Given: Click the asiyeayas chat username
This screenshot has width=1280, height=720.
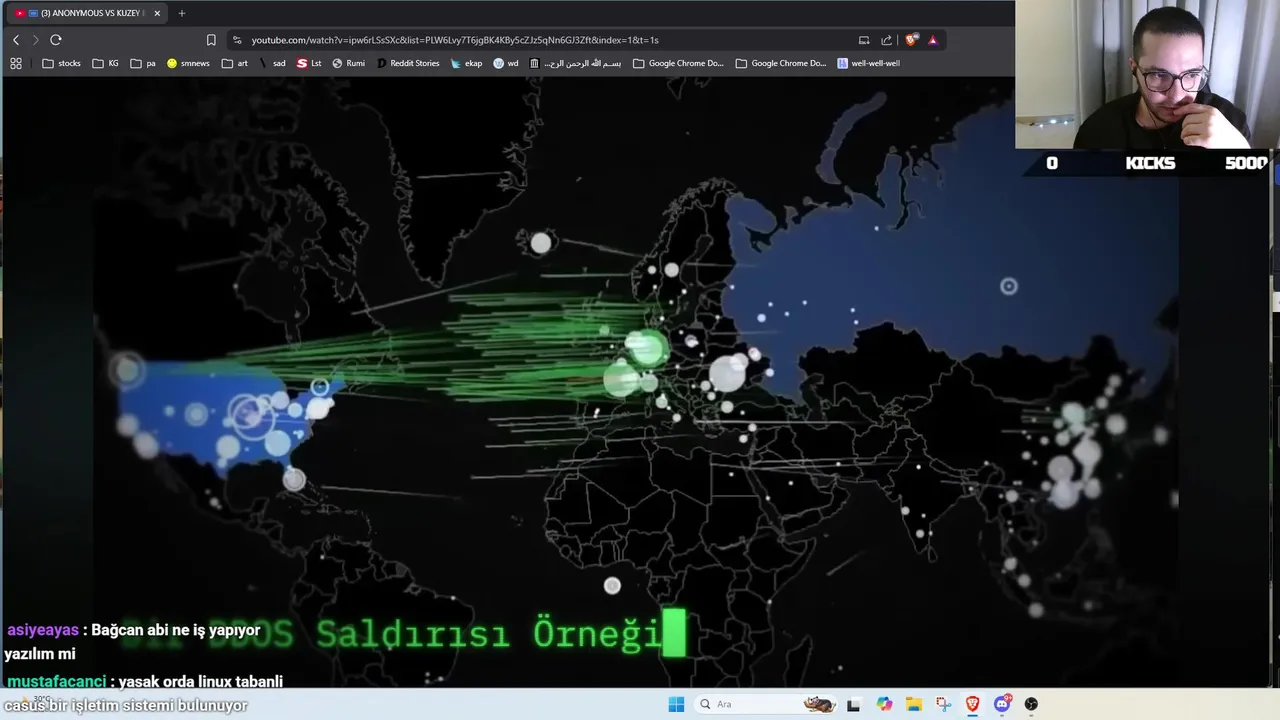Looking at the screenshot, I should (x=43, y=630).
